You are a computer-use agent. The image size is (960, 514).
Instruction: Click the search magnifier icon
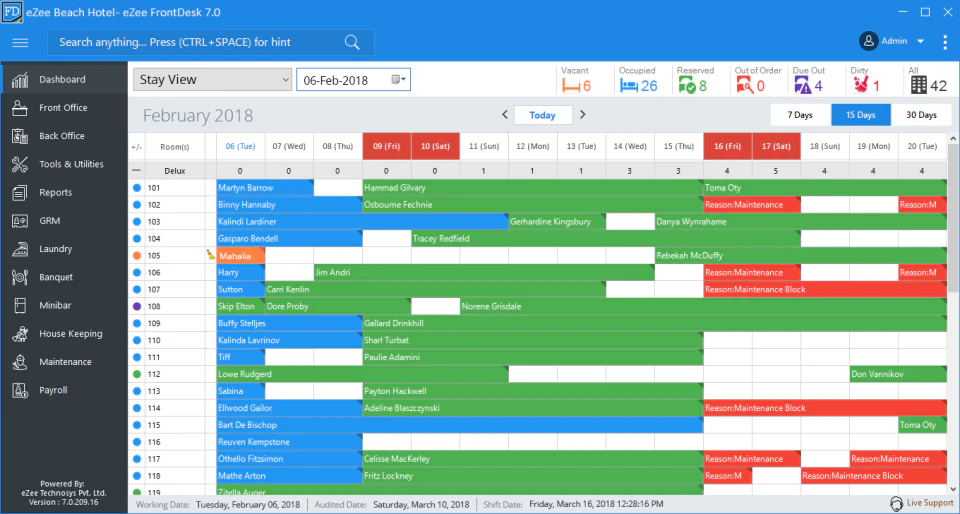(352, 42)
